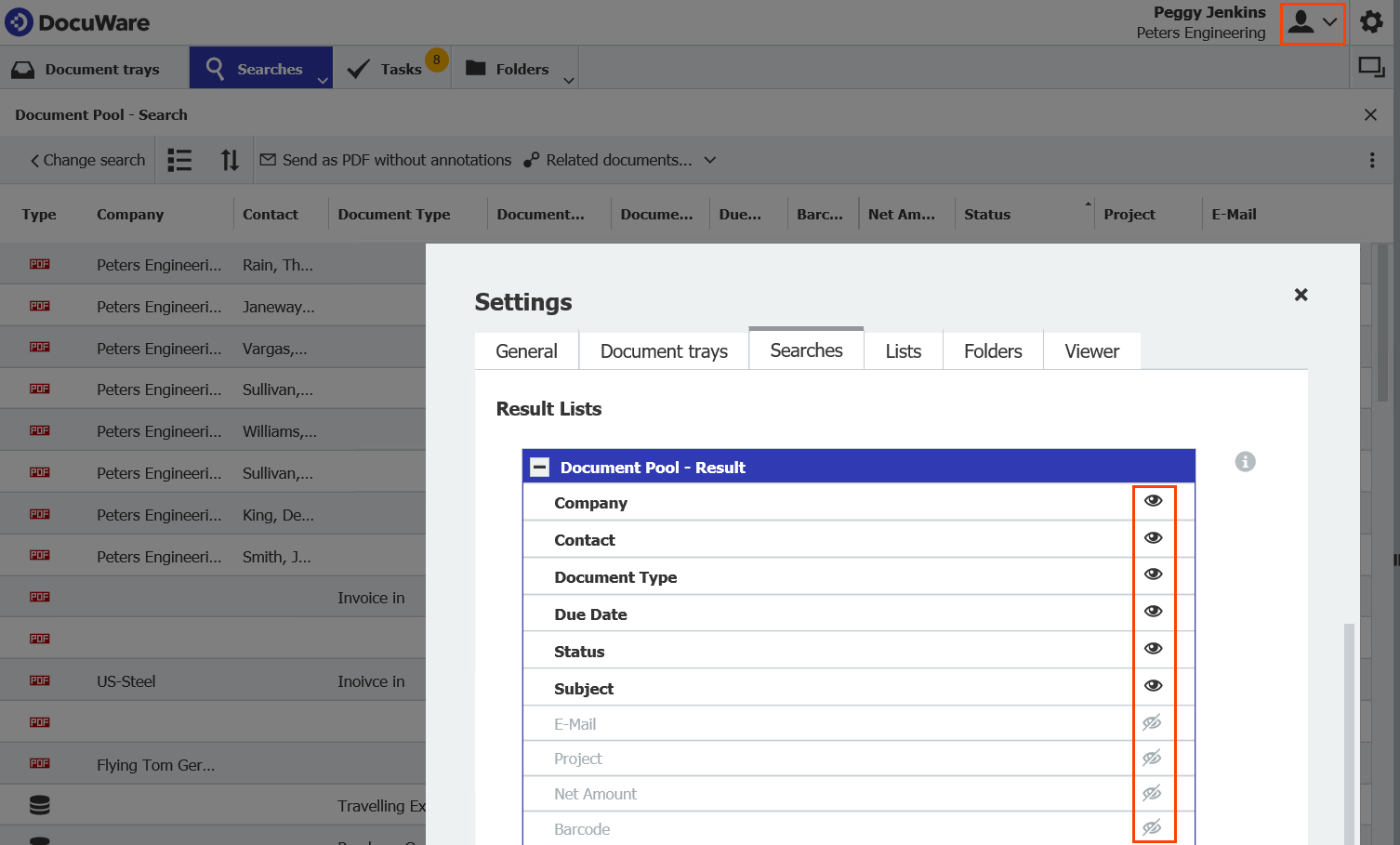Toggle visibility of the Status field

(1153, 649)
